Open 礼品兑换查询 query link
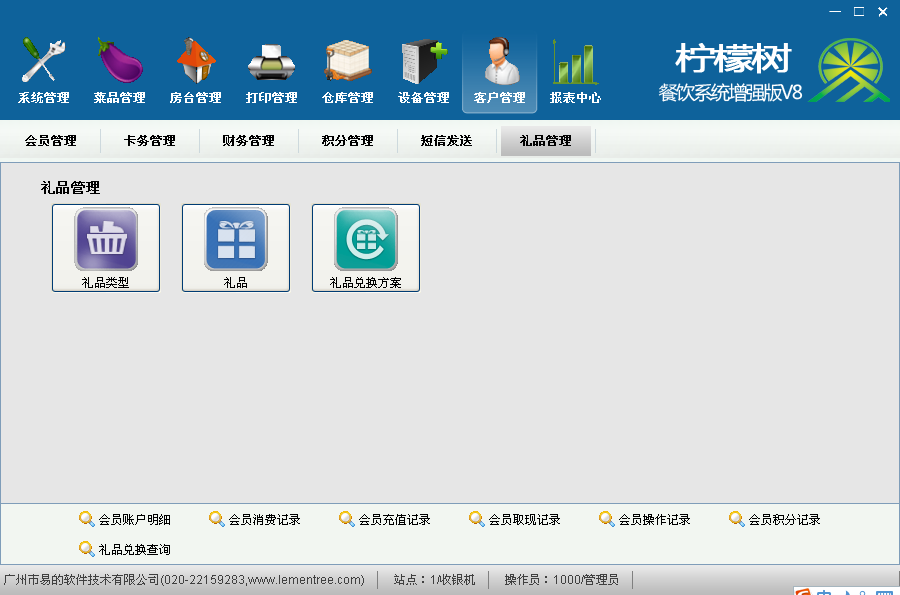 pyautogui.click(x=125, y=549)
